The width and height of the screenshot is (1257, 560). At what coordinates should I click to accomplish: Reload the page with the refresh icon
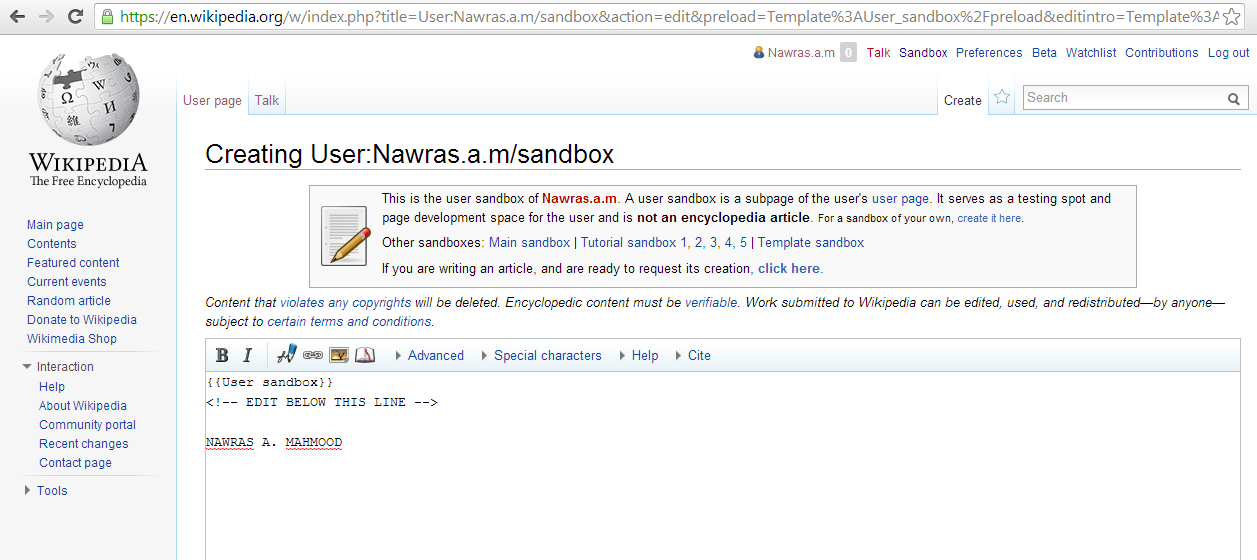tap(75, 17)
